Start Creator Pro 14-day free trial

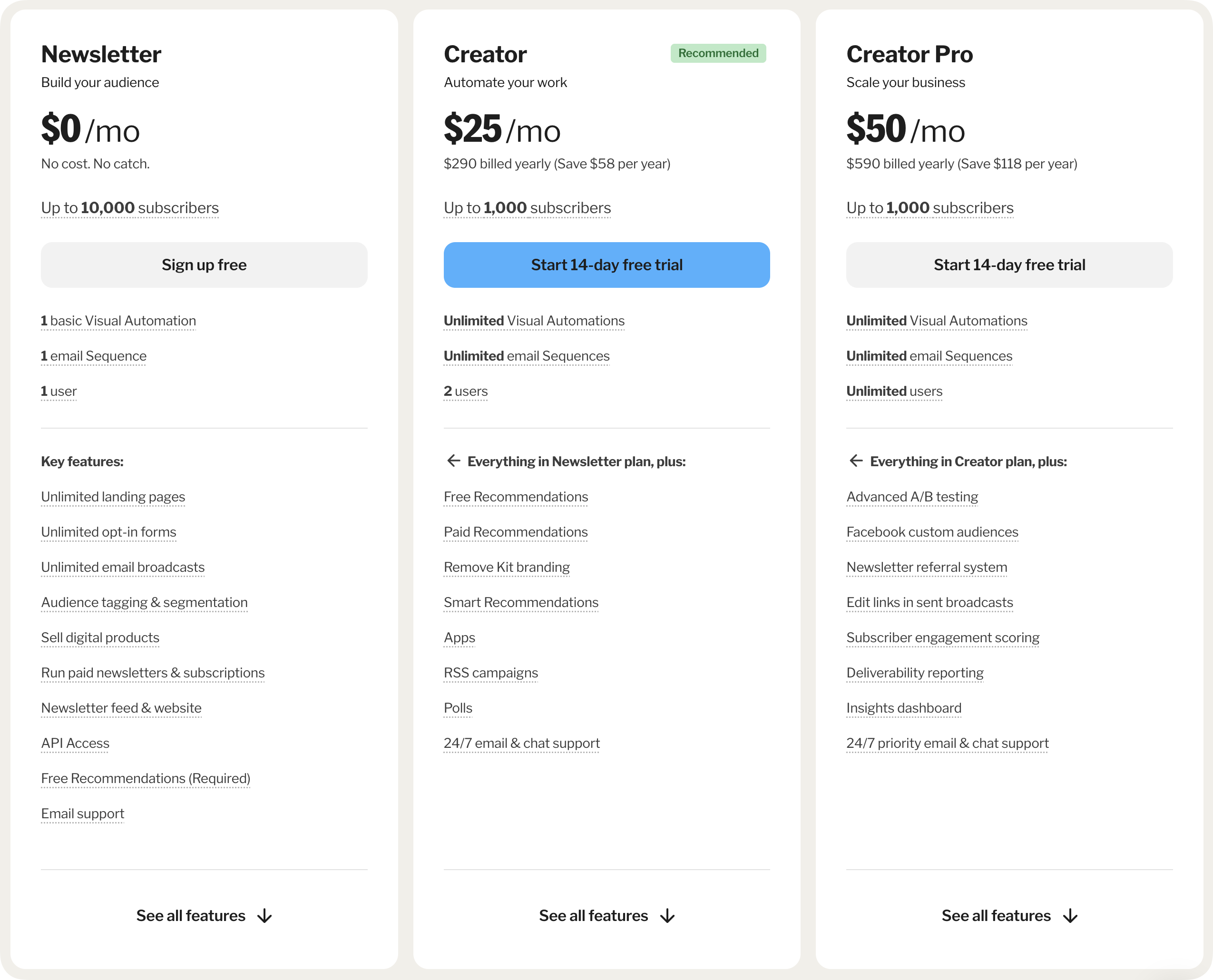1008,265
